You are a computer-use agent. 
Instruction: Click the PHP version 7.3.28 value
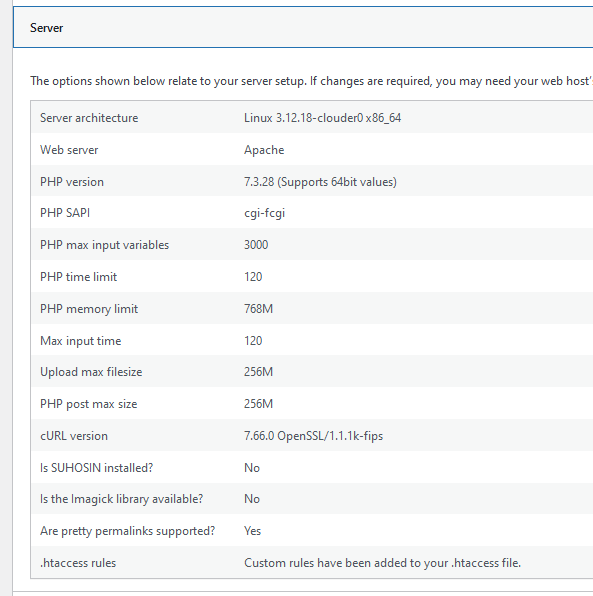[x=320, y=182]
